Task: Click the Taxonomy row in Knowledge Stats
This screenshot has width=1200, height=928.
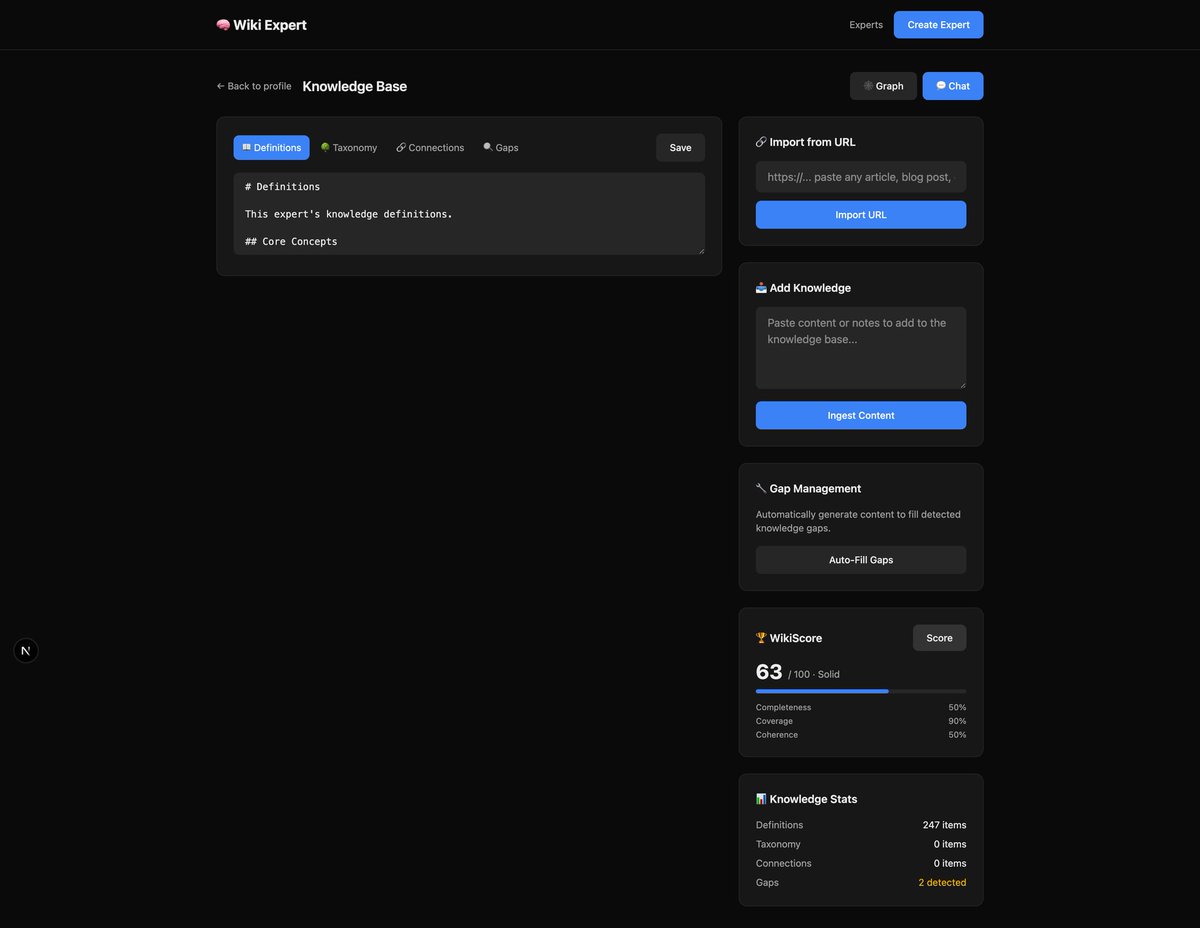Action: coord(861,844)
